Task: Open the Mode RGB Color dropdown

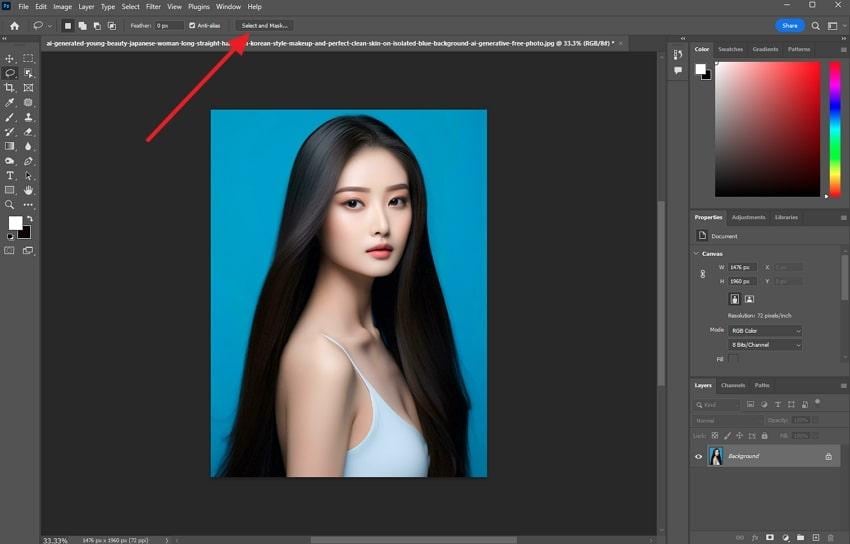Action: 764,331
